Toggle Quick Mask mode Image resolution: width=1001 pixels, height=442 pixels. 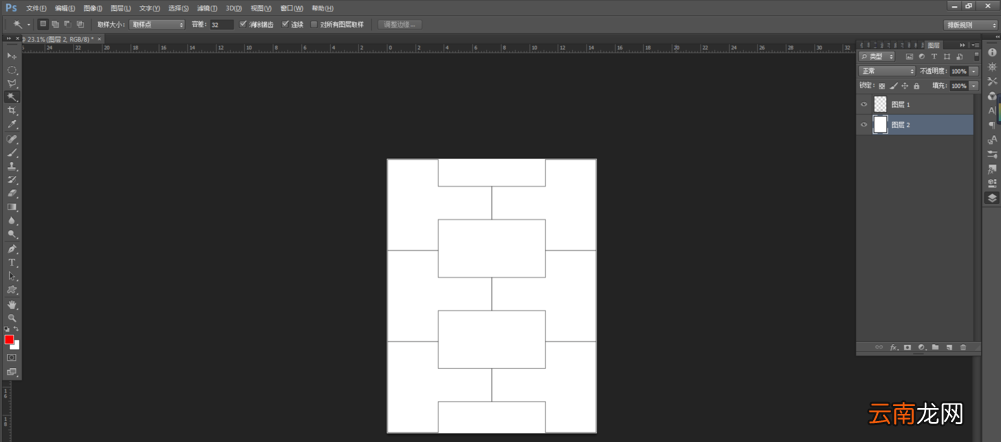coord(11,358)
